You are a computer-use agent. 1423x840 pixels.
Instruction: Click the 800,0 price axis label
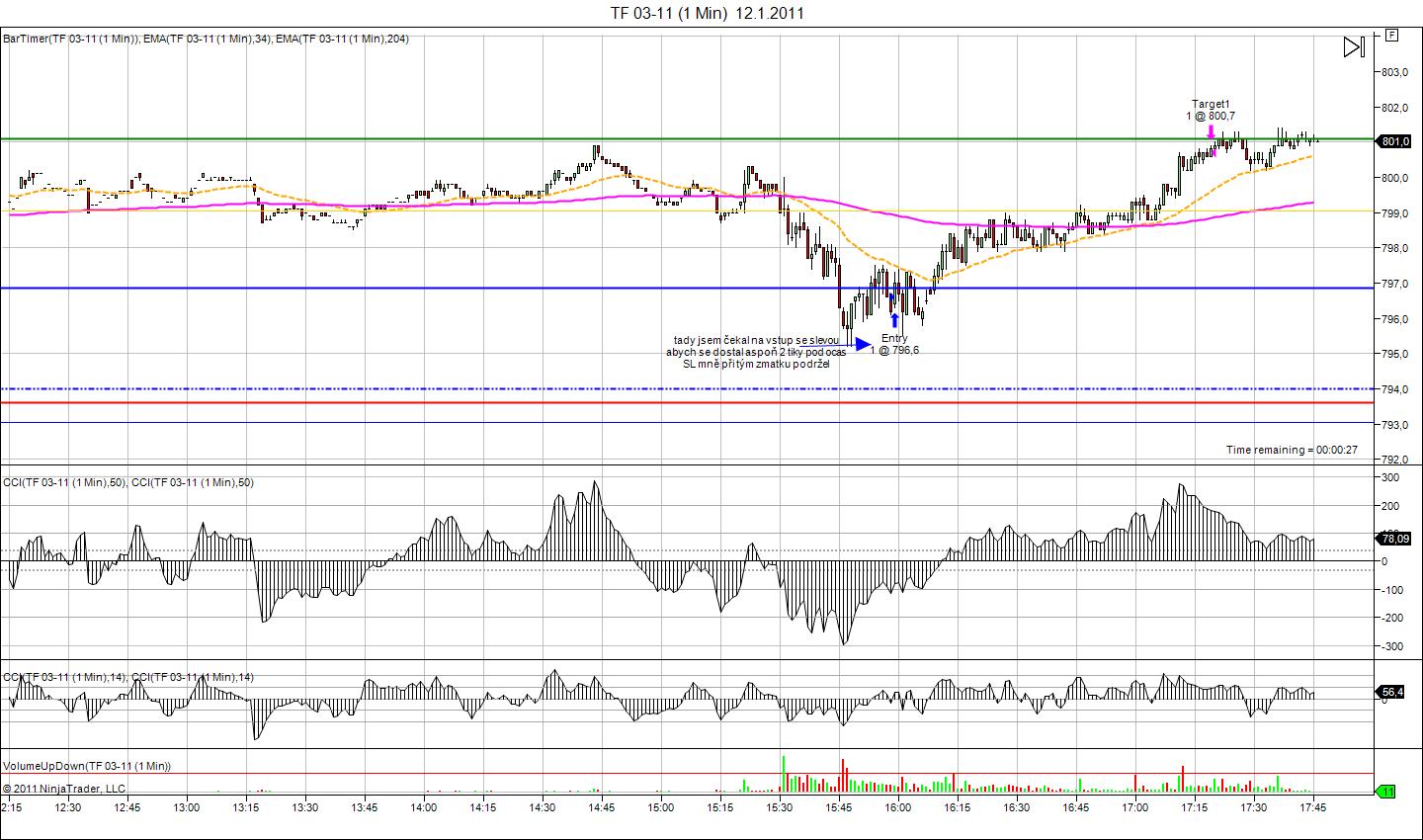coord(1393,178)
